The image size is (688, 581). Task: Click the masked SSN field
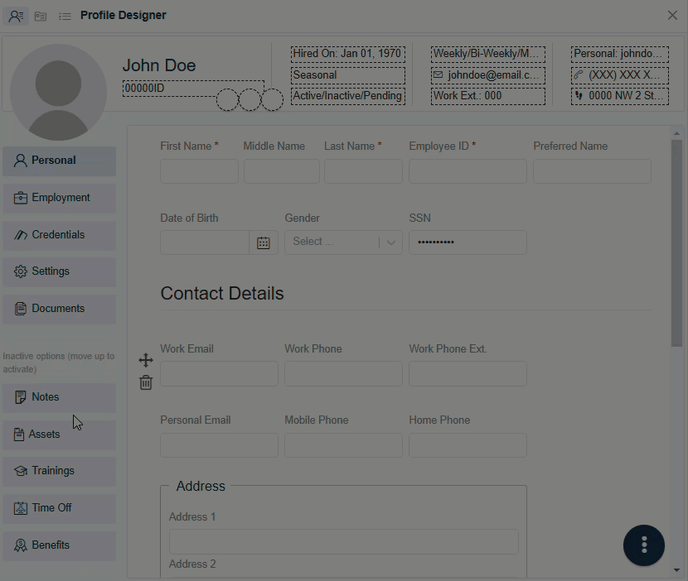pos(468,243)
